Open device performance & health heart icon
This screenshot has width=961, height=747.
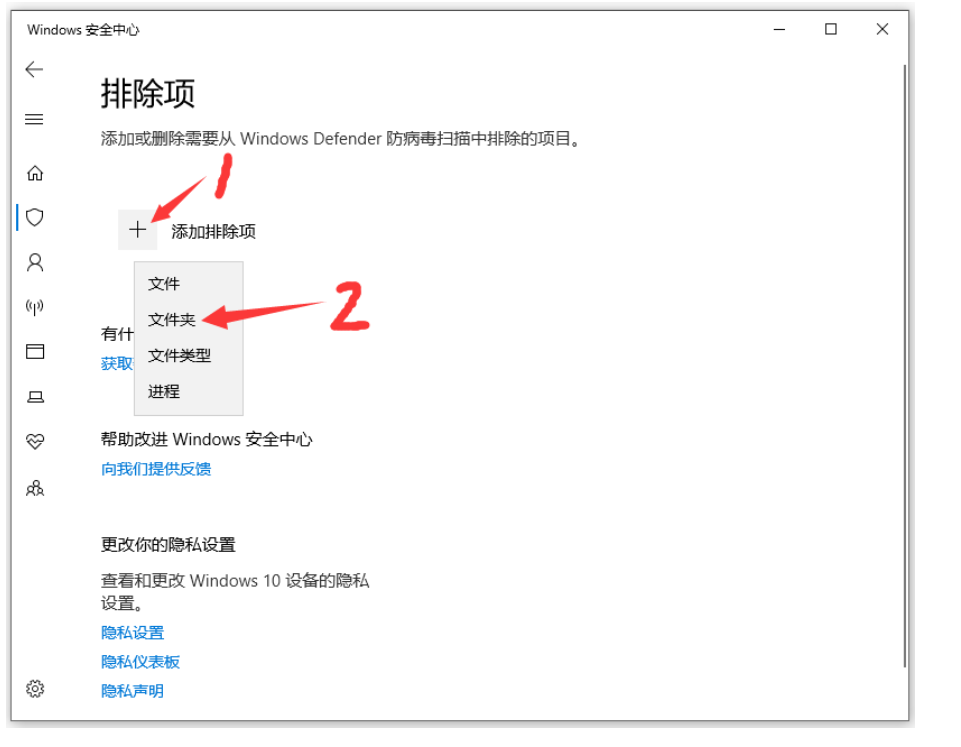pos(35,442)
